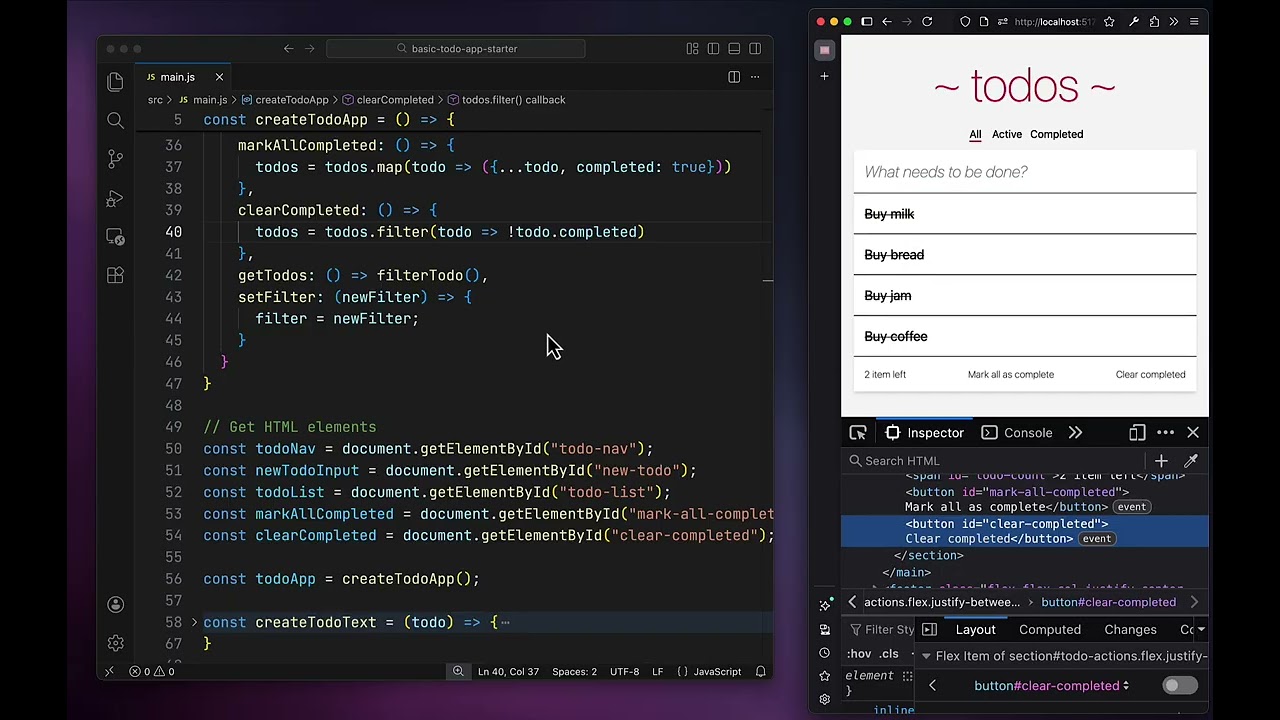The height and width of the screenshot is (720, 1280).
Task: Split the editor to the right
Action: [x=734, y=77]
